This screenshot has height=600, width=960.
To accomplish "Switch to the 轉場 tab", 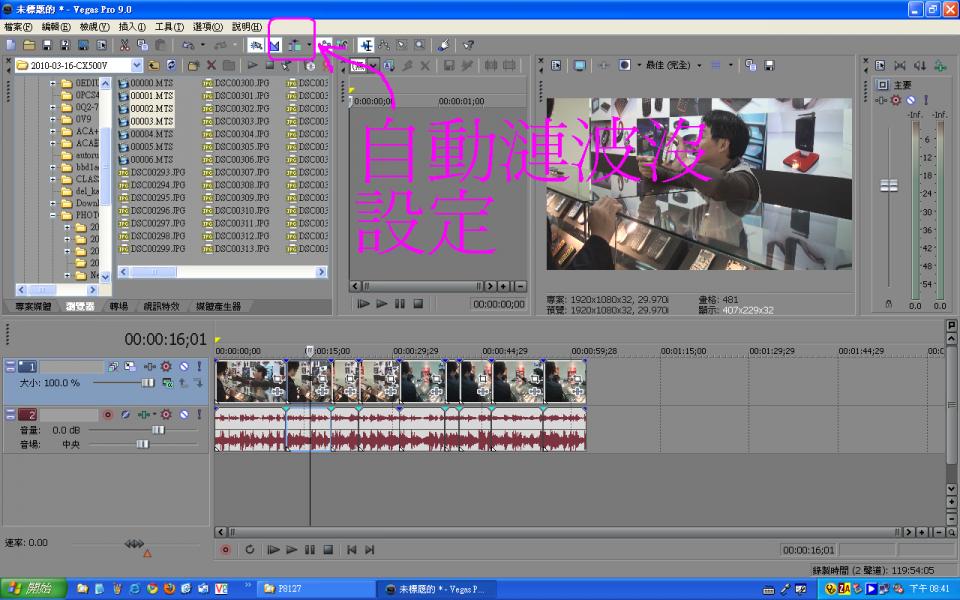I will 119,306.
